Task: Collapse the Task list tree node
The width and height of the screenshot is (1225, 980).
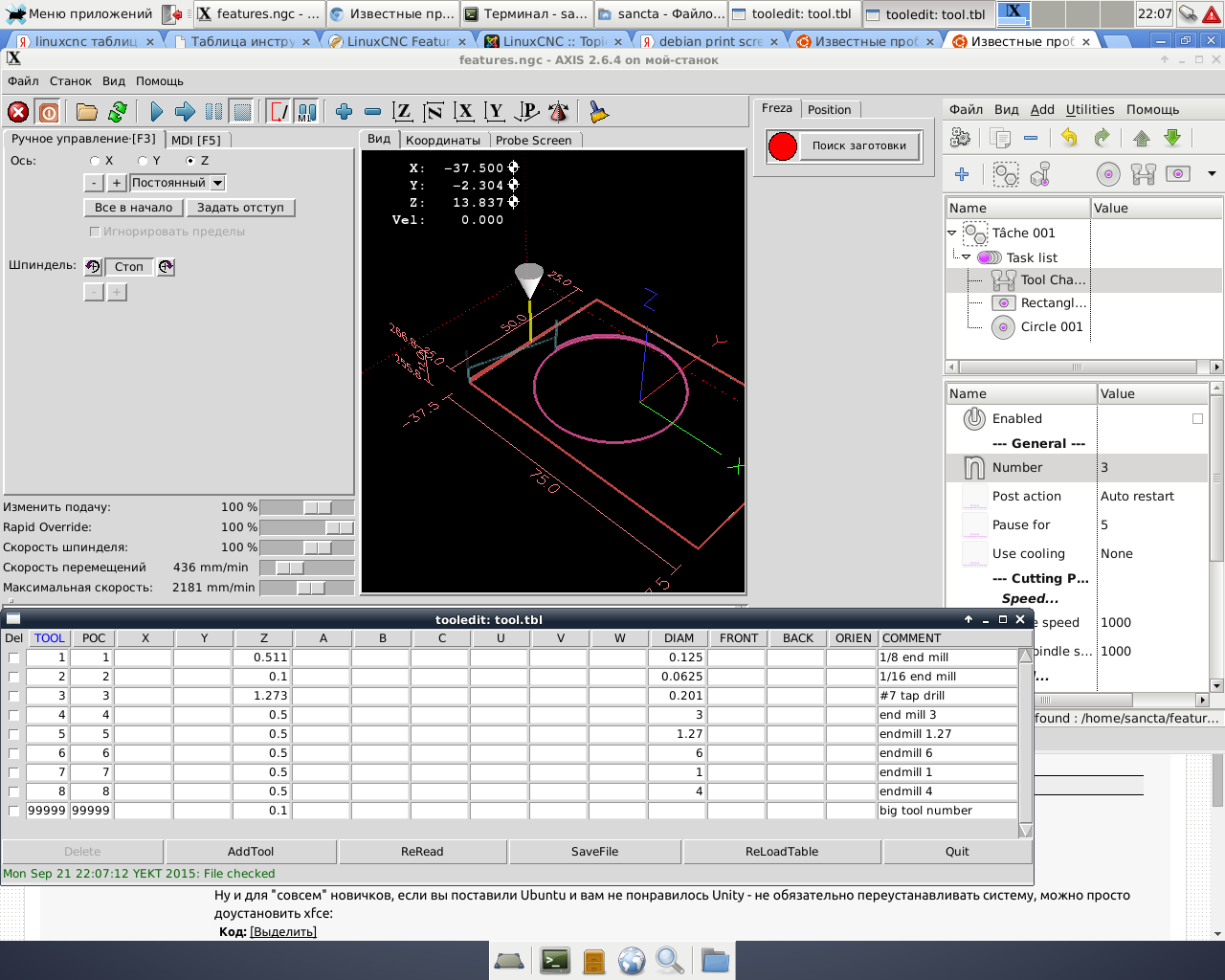Action: coord(966,257)
